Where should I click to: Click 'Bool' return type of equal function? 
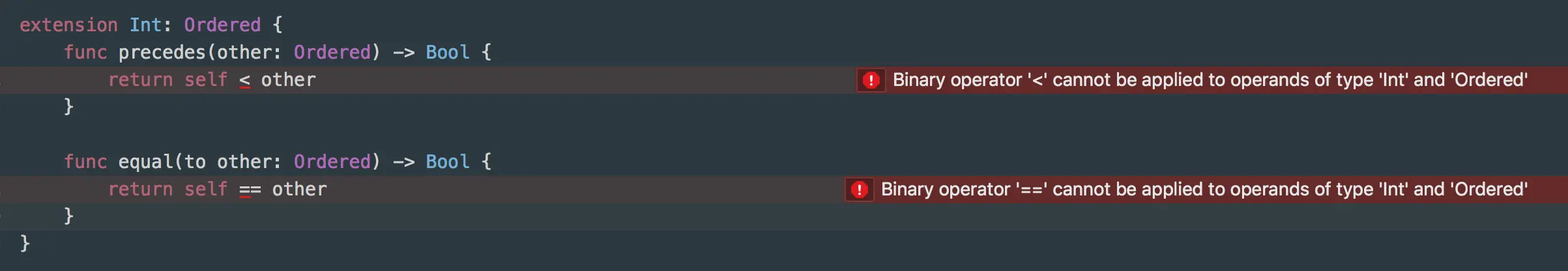click(447, 162)
